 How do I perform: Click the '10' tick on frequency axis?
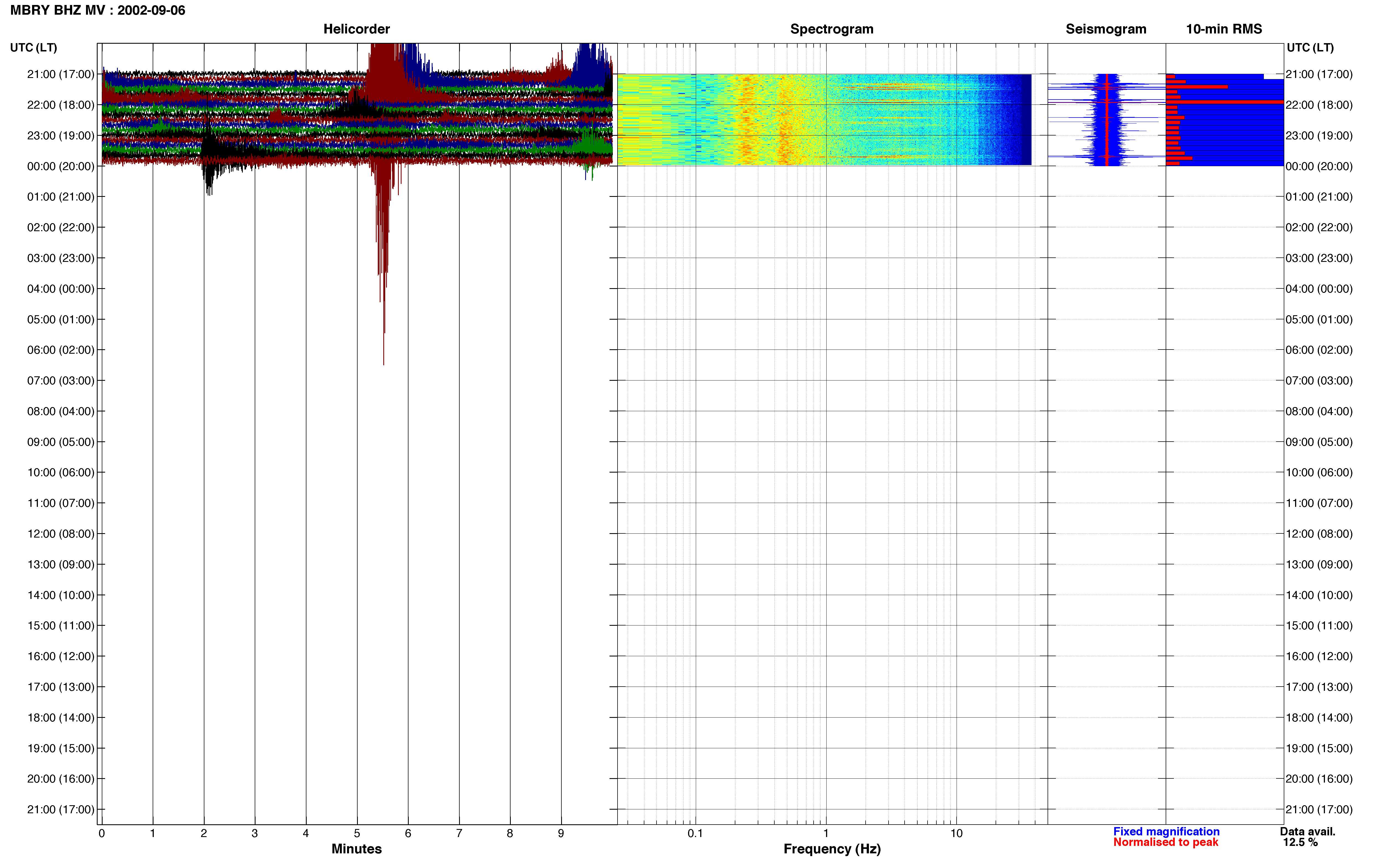(x=956, y=833)
